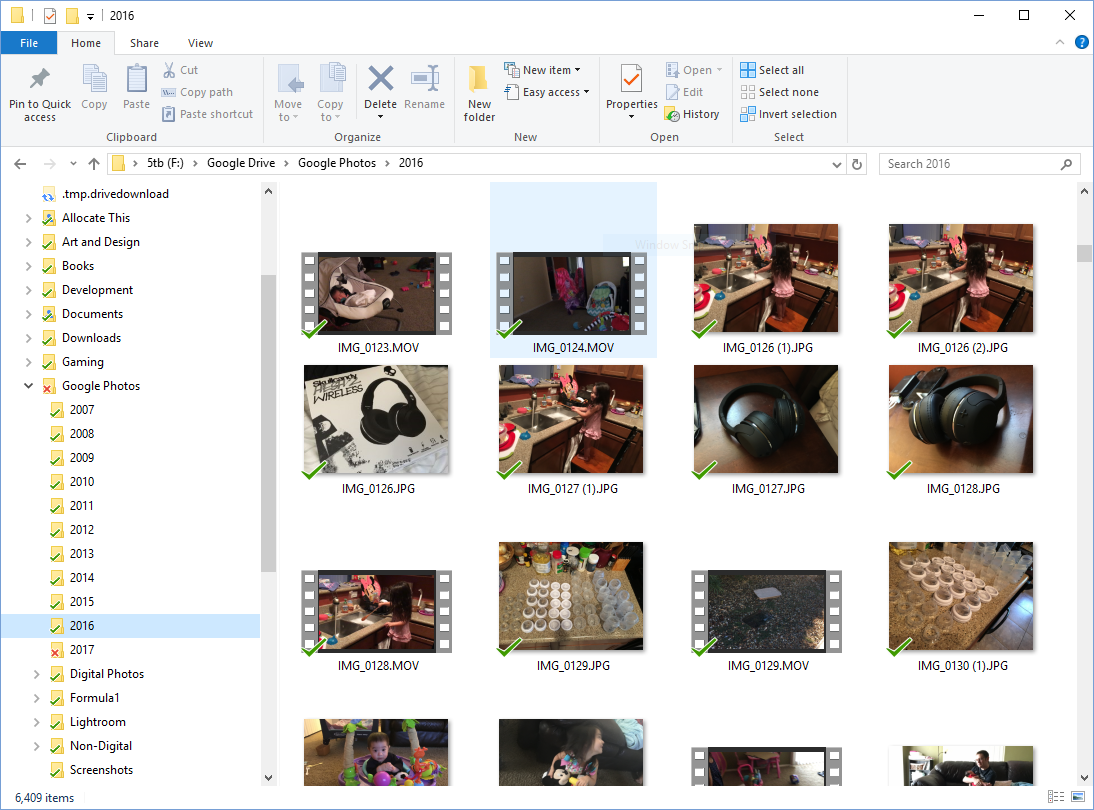Open the Open button dropdown arrow

[x=719, y=70]
